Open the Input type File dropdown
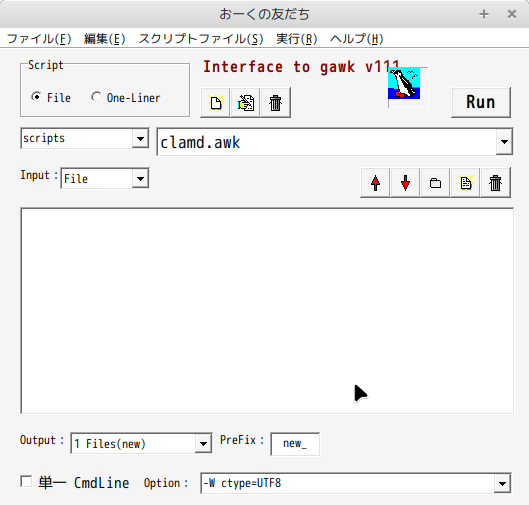This screenshot has height=505, width=529. click(140, 178)
